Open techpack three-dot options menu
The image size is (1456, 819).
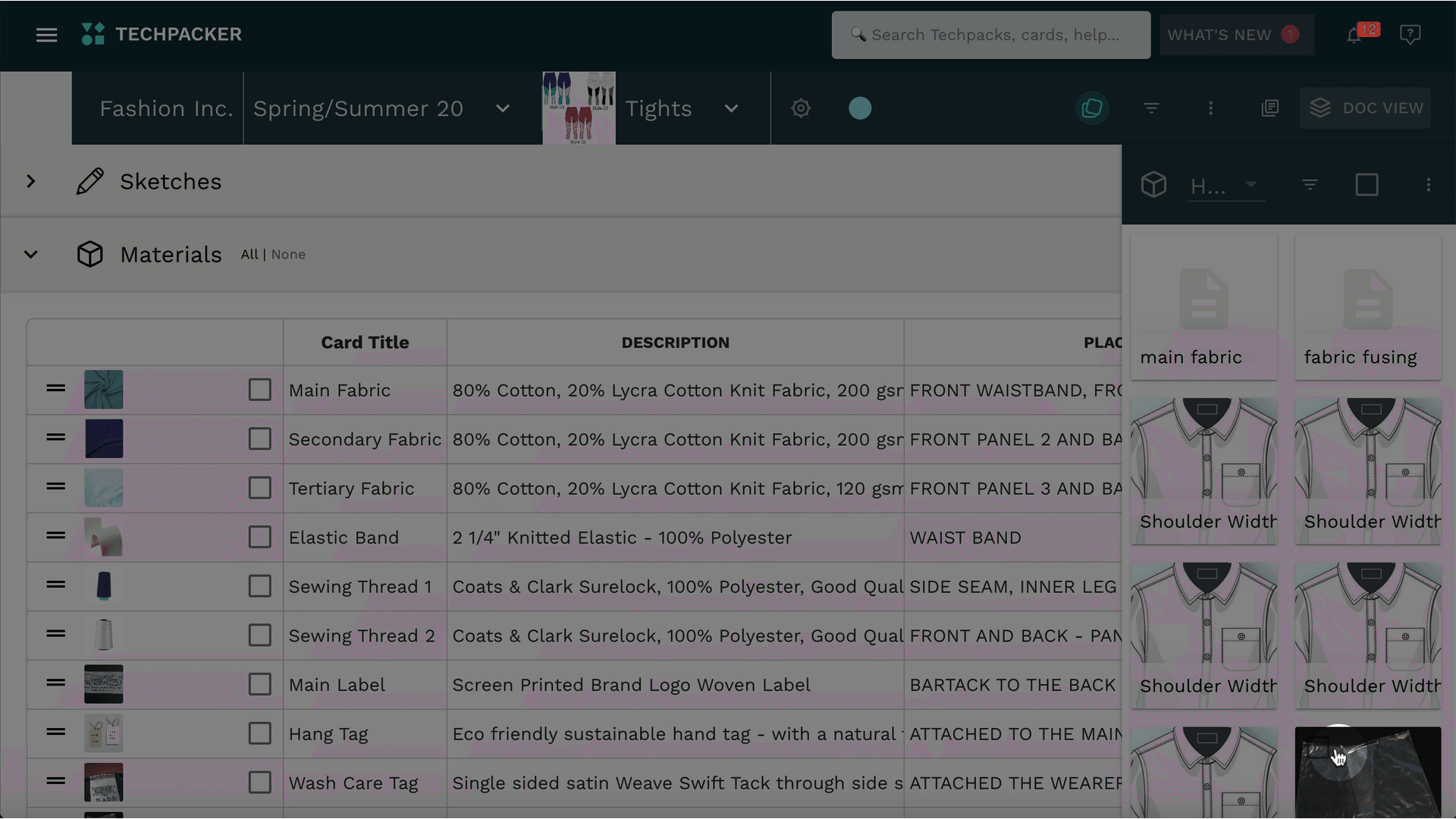pyautogui.click(x=1210, y=108)
